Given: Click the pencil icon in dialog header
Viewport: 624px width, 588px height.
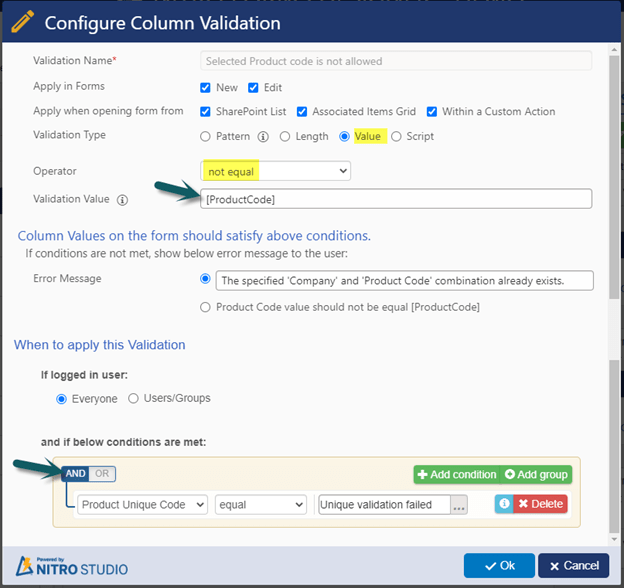Looking at the screenshot, I should click(x=22, y=21).
